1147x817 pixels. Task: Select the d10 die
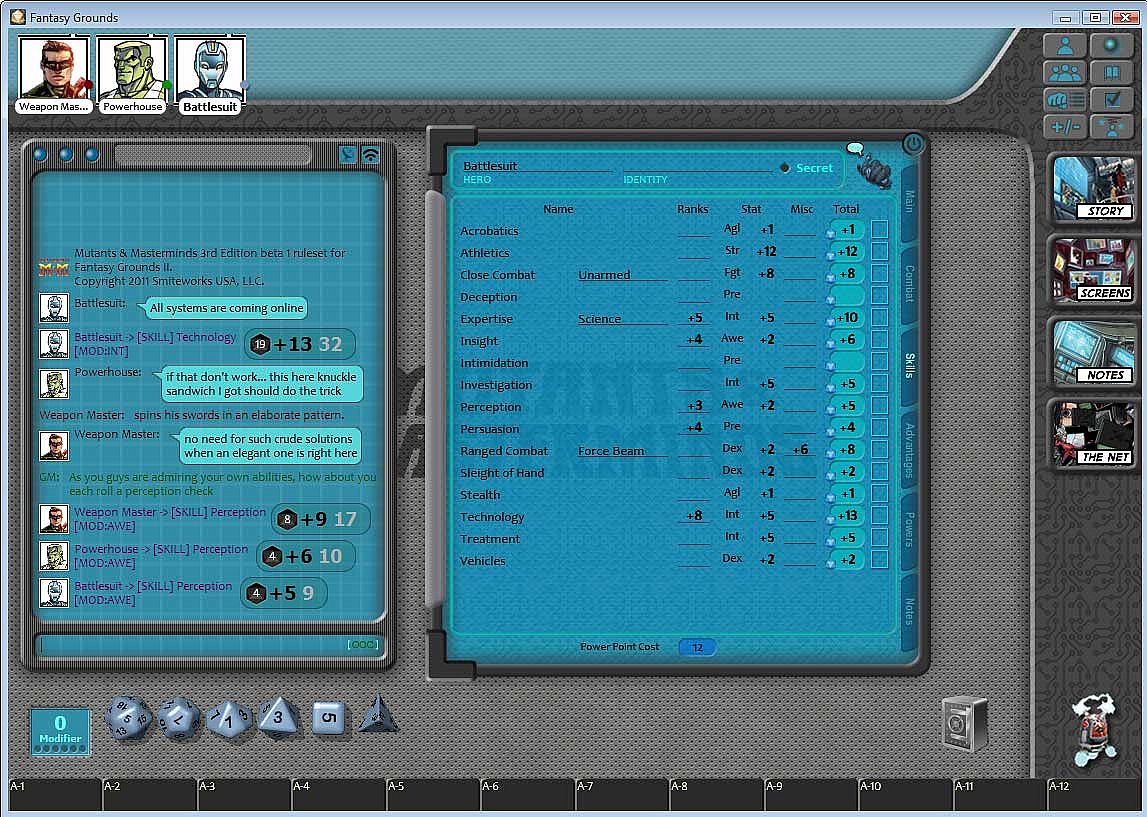pos(228,718)
